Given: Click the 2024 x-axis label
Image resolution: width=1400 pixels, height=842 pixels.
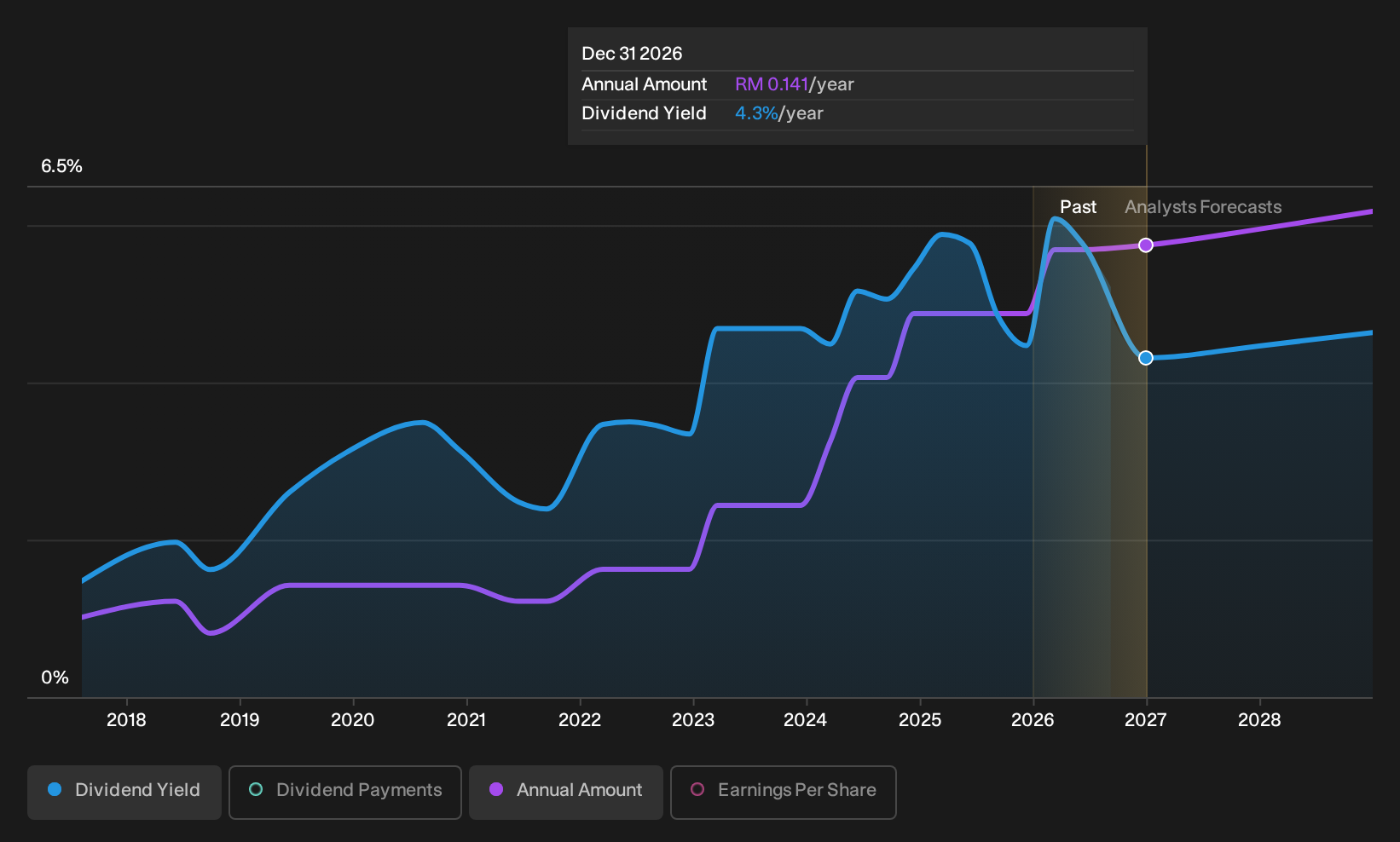Looking at the screenshot, I should point(806,720).
